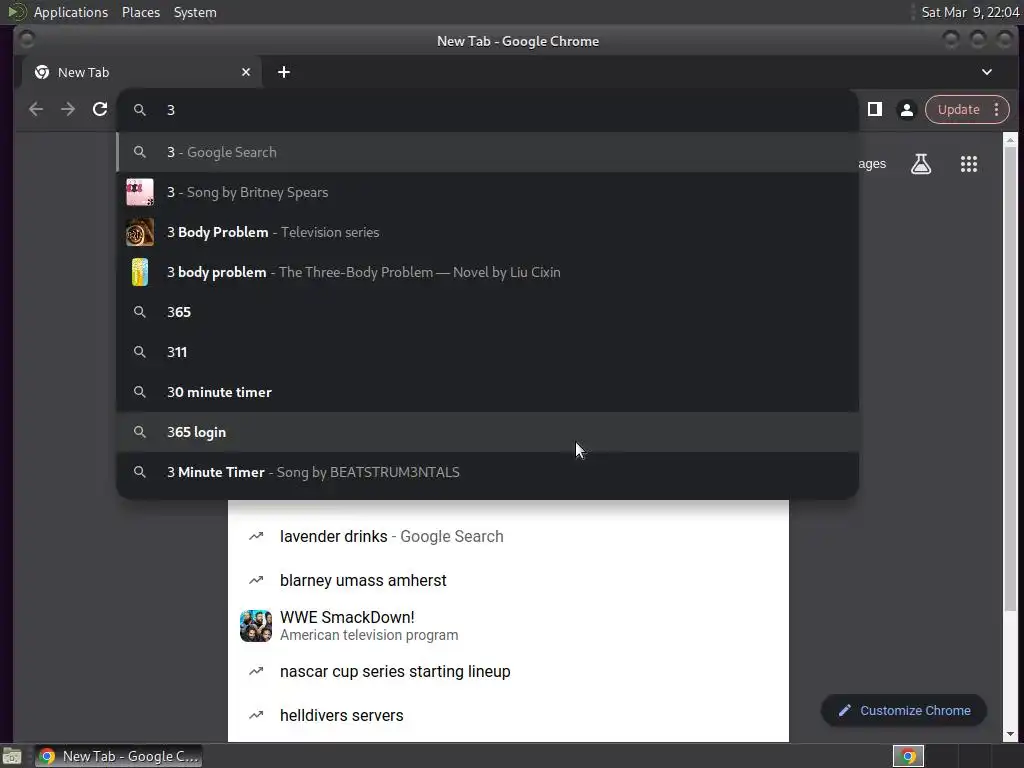Choose the '30 minute timer' suggestion

(487, 392)
